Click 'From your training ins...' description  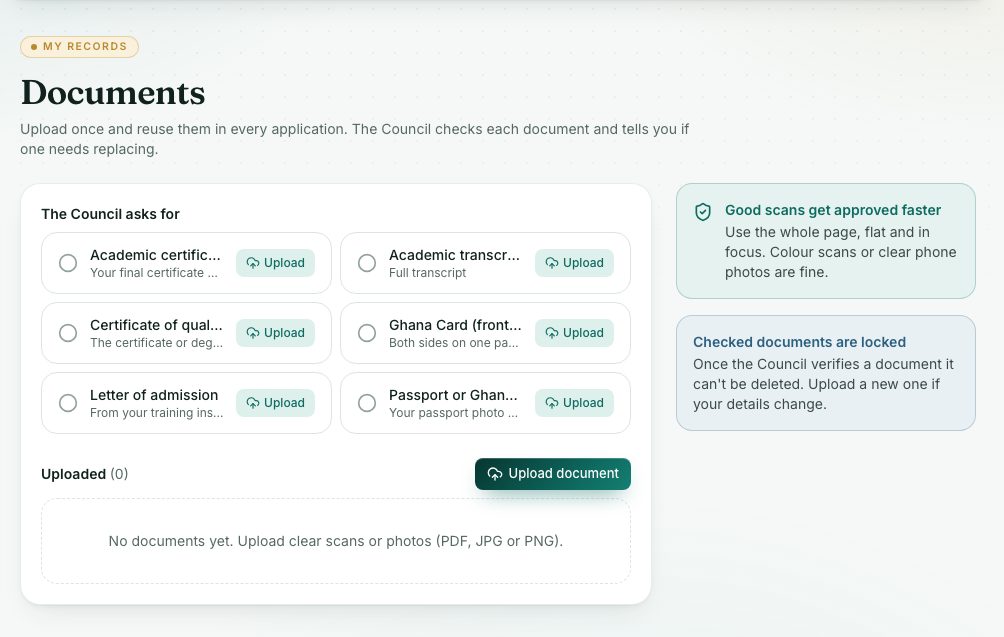156,413
